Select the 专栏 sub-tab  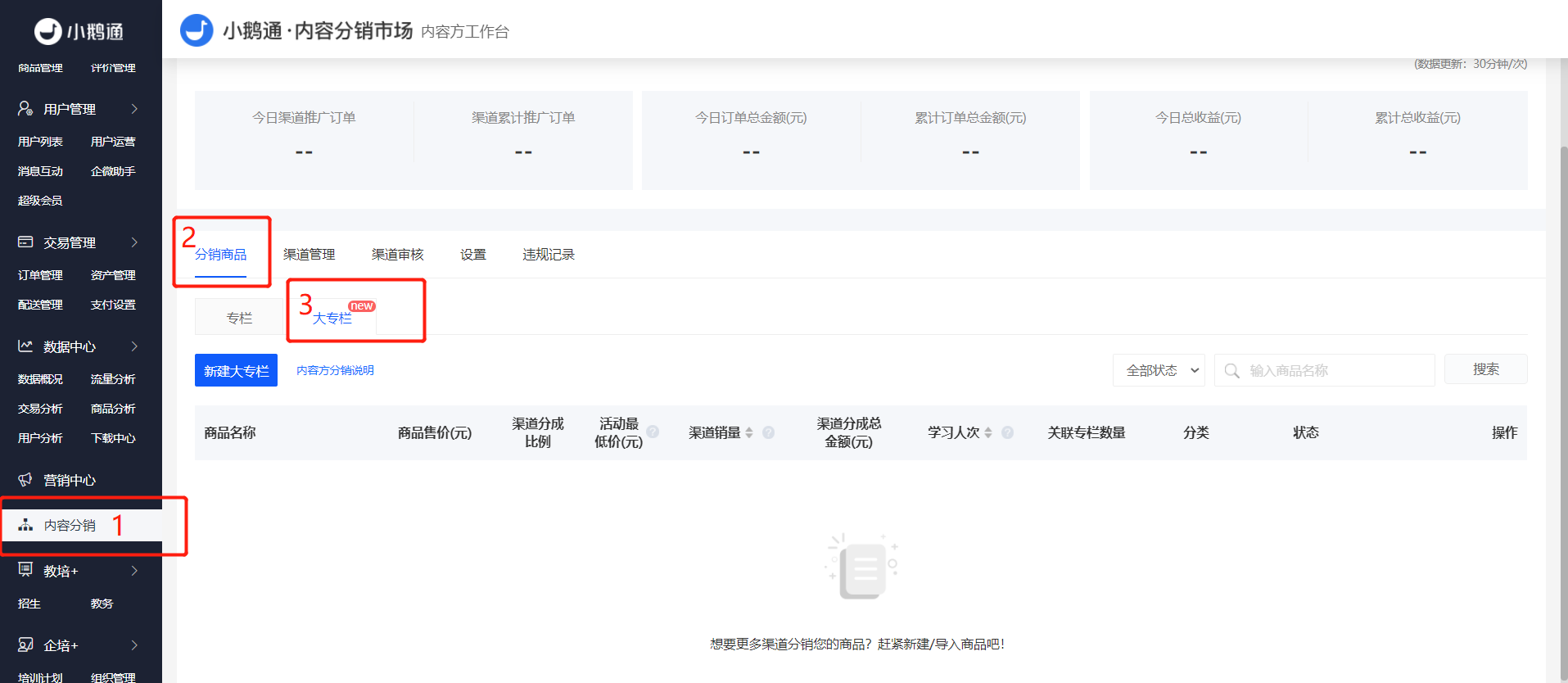pyautogui.click(x=239, y=318)
